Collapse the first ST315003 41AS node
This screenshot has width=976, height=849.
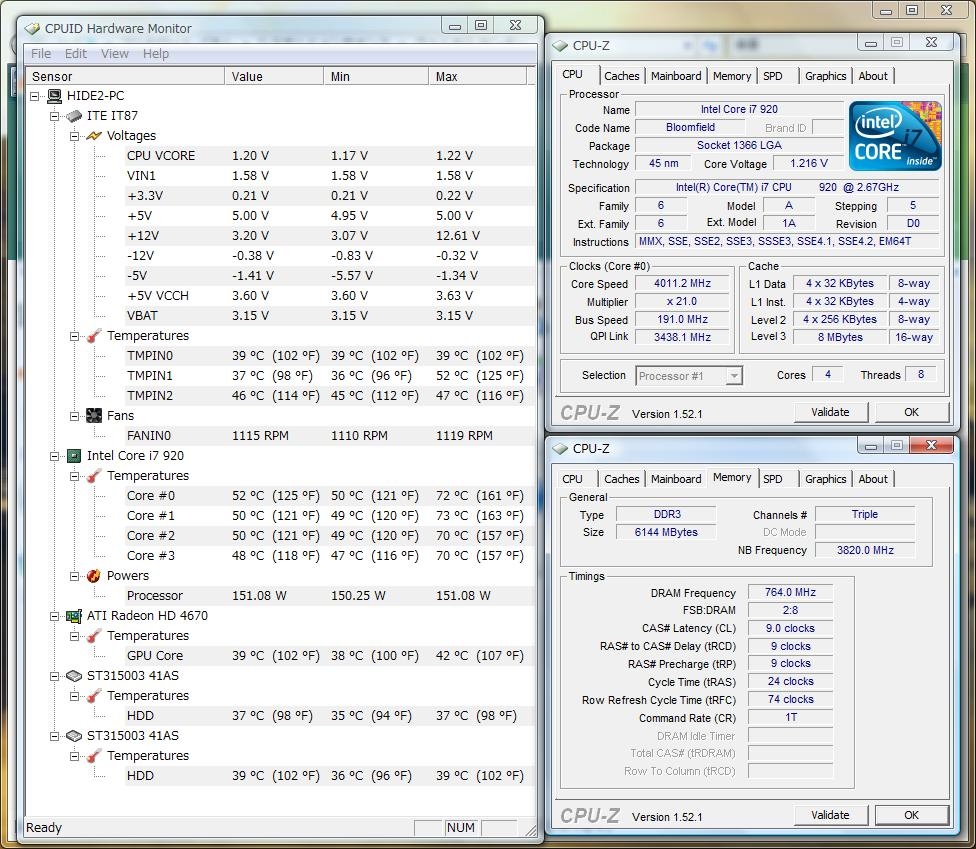point(55,675)
